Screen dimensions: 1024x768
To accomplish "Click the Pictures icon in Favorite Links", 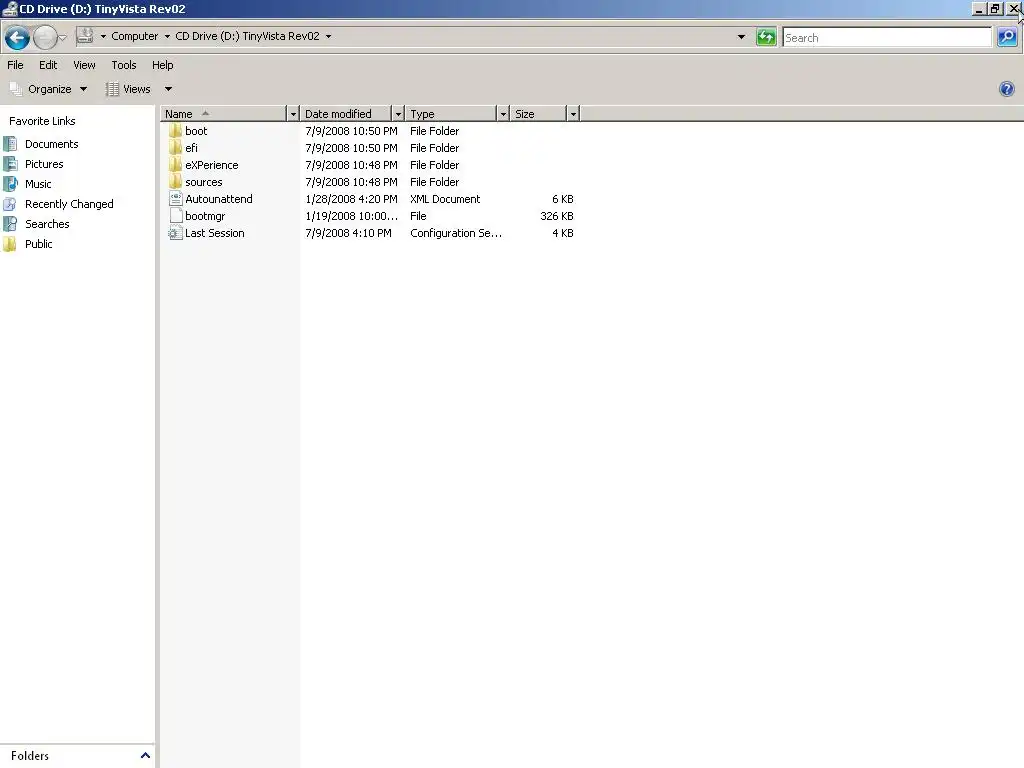I will tap(10, 164).
